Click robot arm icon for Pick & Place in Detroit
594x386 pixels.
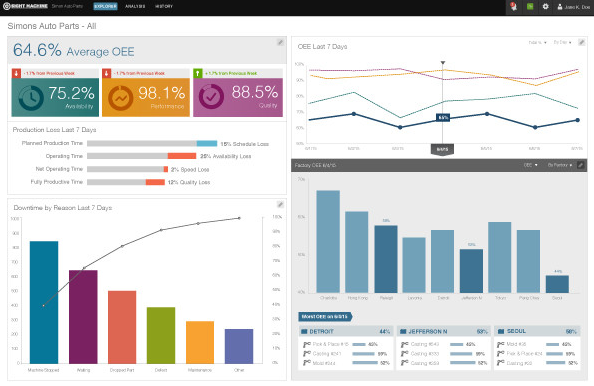306,344
